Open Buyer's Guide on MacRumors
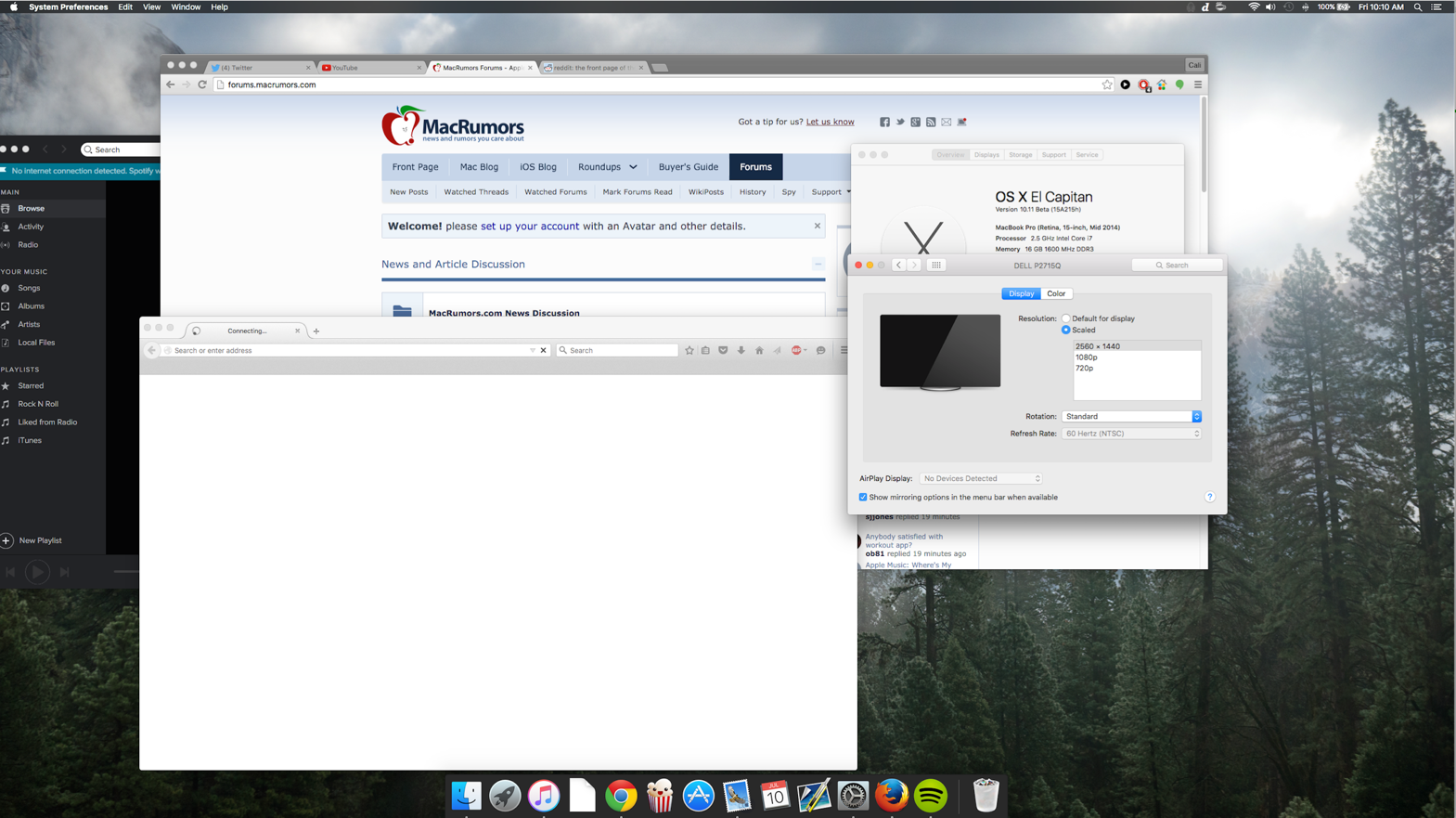Viewport: 1456px width, 818px height. pyautogui.click(x=688, y=167)
